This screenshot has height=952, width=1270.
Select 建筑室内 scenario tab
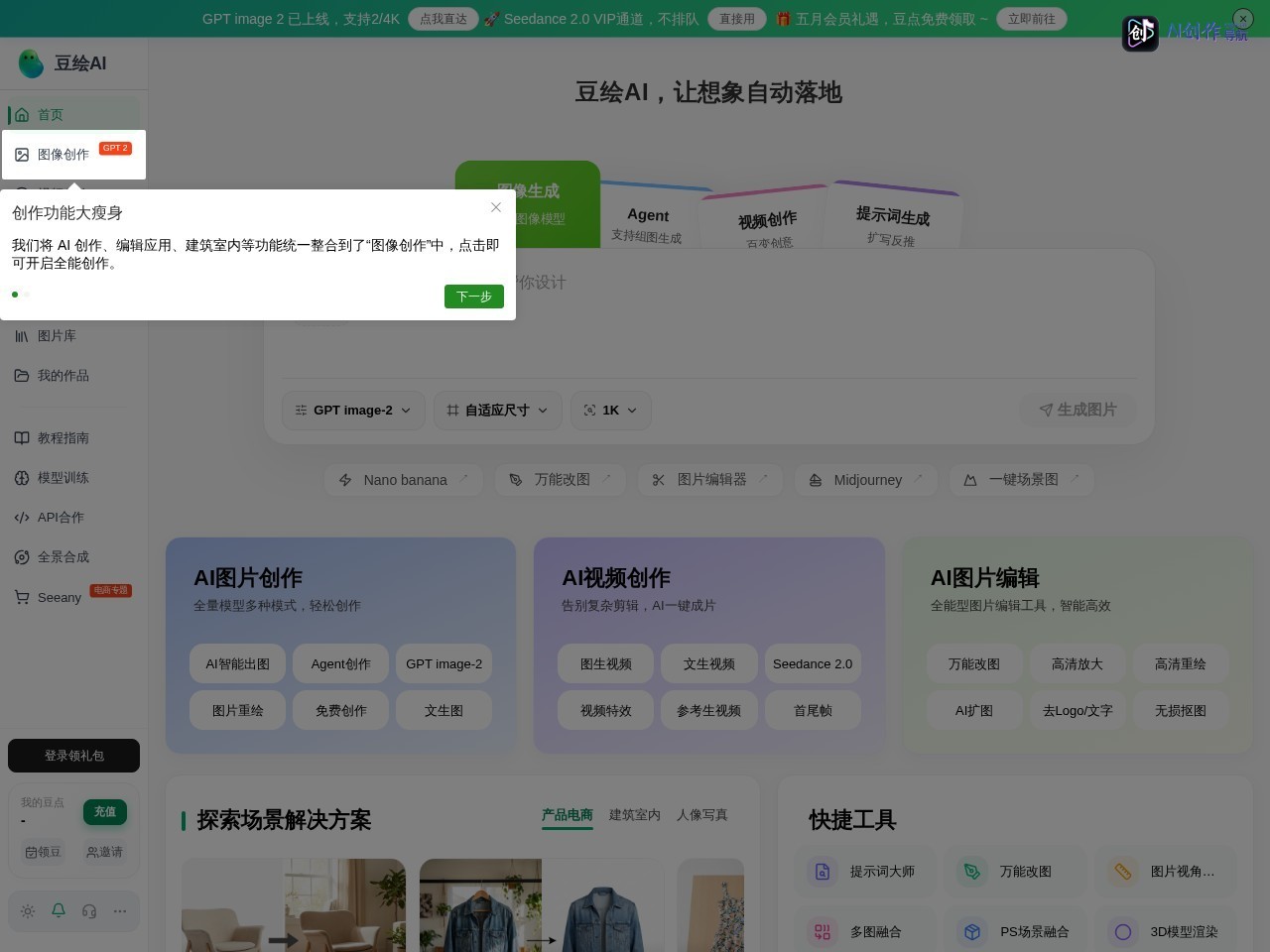click(635, 815)
